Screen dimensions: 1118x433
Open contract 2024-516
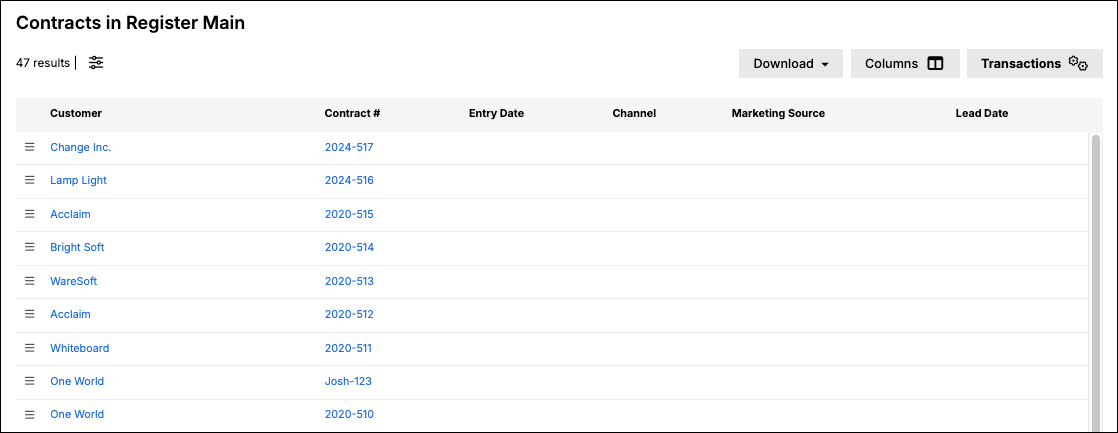pyautogui.click(x=349, y=180)
